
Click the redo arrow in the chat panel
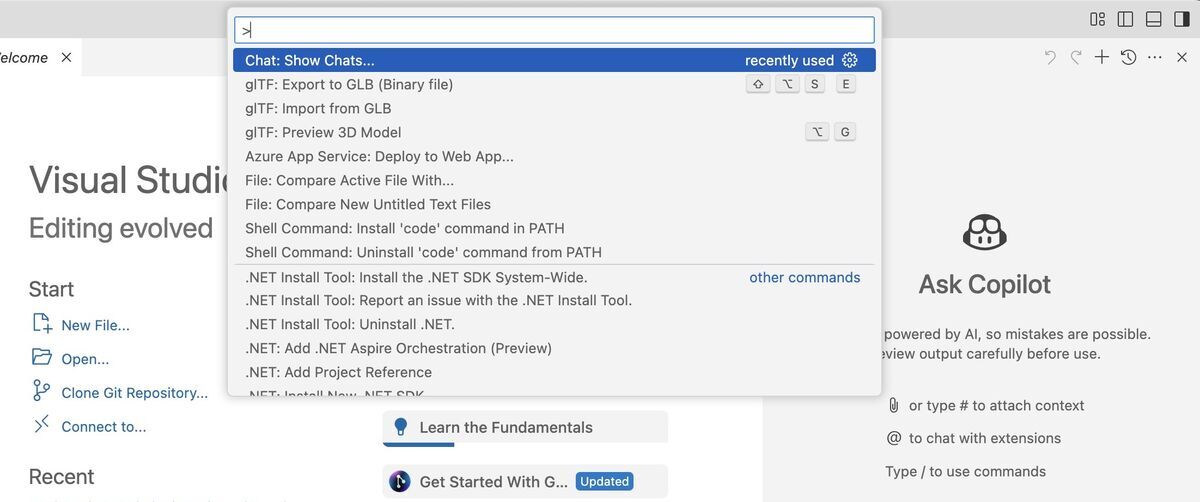pos(1076,58)
